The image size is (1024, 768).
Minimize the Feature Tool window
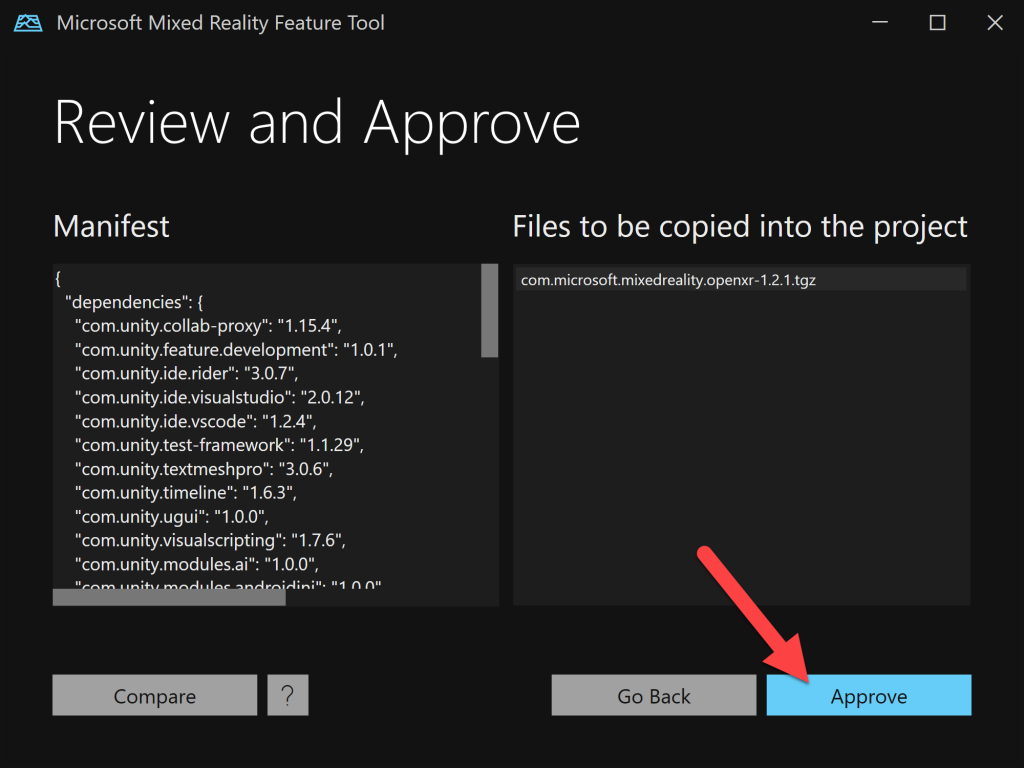[880, 23]
